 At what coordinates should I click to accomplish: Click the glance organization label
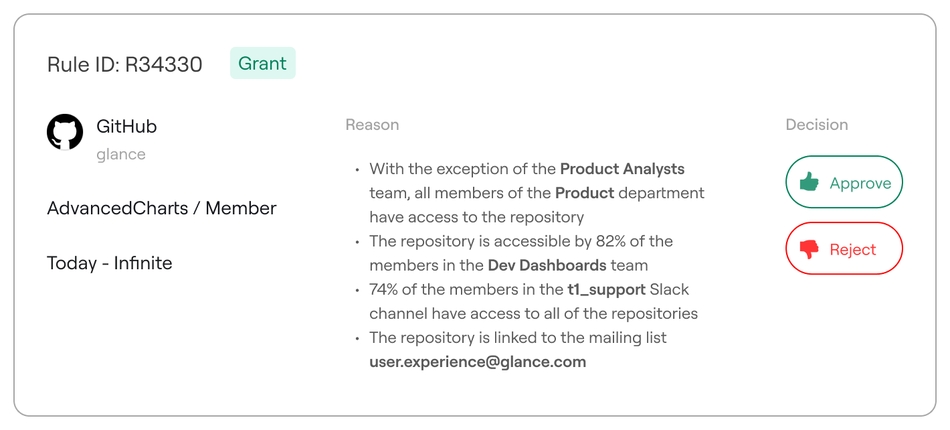121,154
